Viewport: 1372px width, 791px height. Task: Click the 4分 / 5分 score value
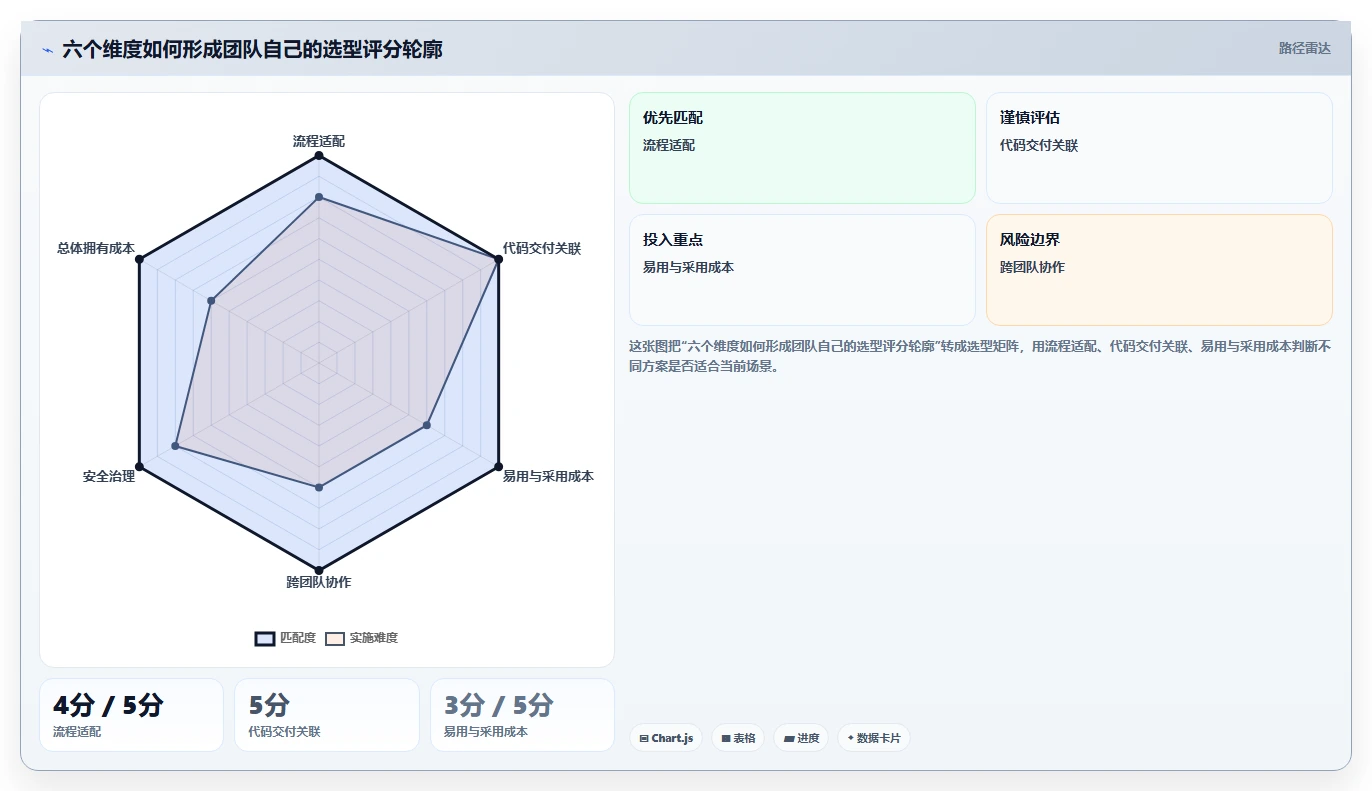pyautogui.click(x=108, y=705)
